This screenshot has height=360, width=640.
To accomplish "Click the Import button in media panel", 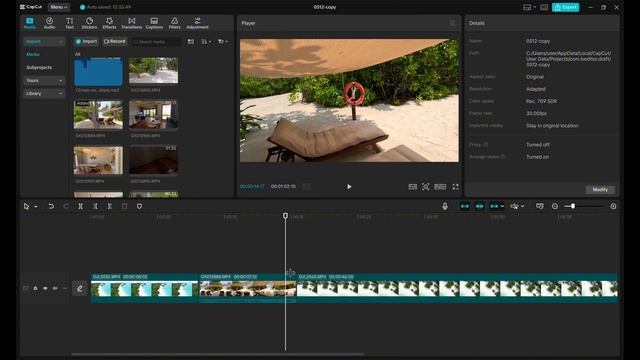I will (86, 41).
